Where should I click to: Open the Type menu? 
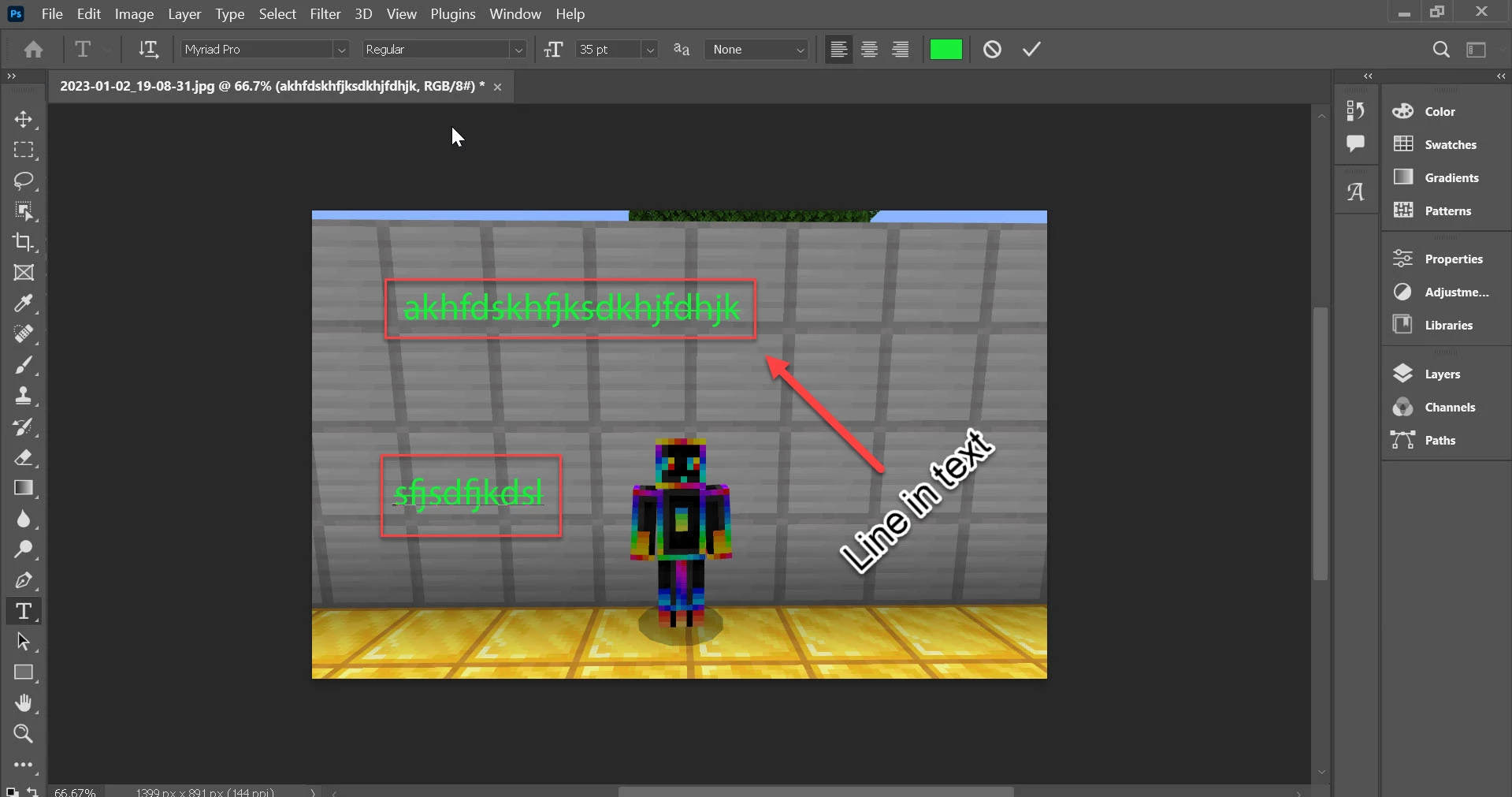click(230, 14)
